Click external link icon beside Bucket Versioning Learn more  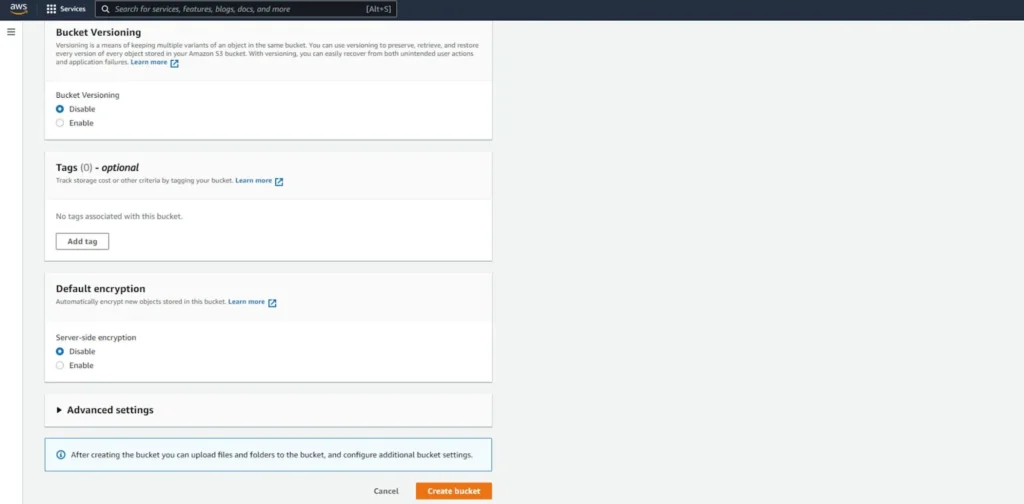click(x=174, y=63)
